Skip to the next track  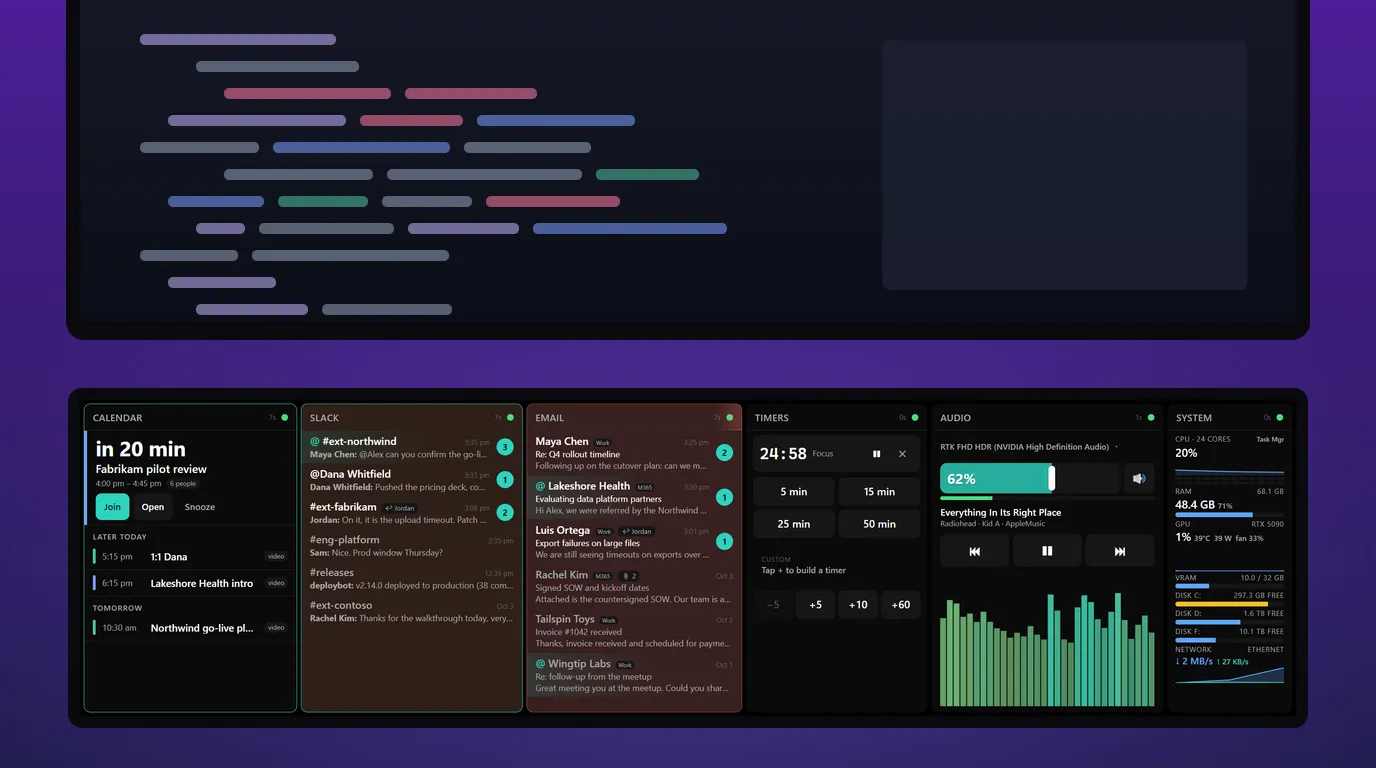click(x=1120, y=551)
